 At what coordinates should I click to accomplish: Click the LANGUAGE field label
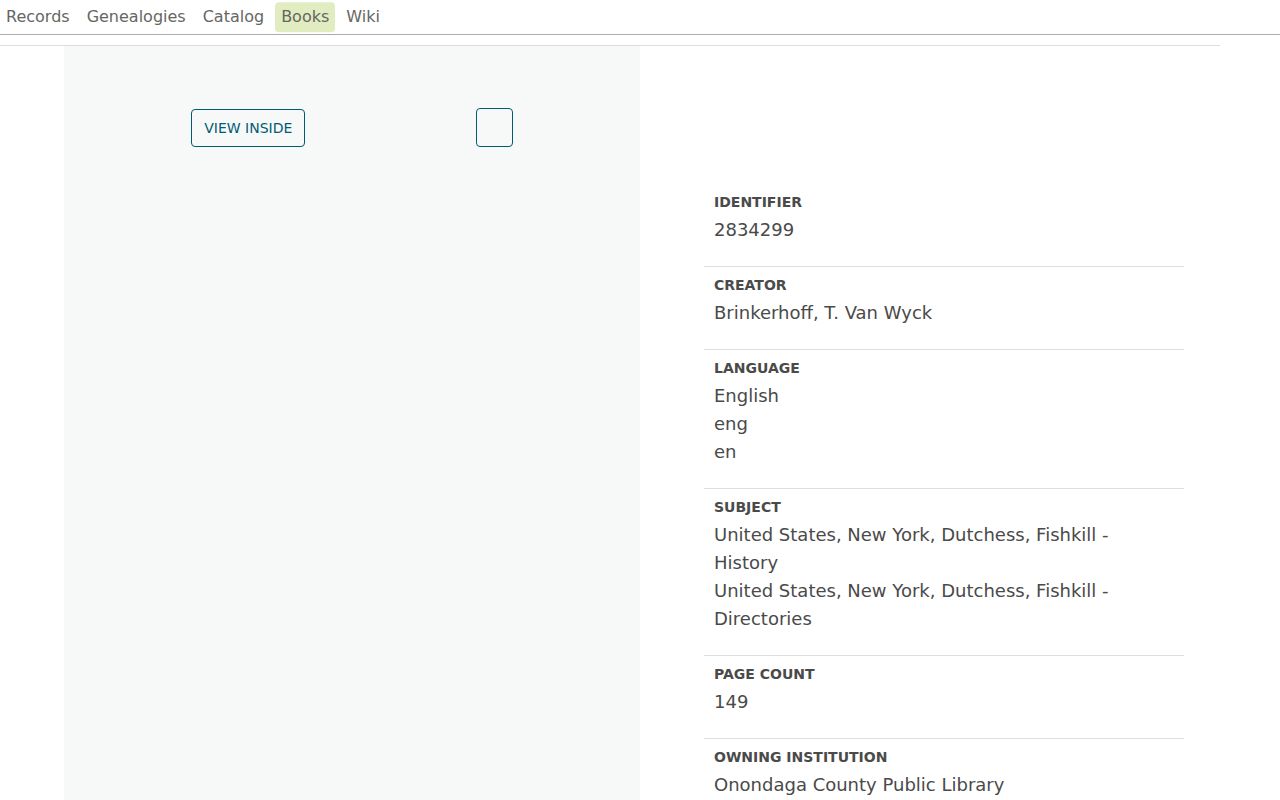click(x=757, y=368)
